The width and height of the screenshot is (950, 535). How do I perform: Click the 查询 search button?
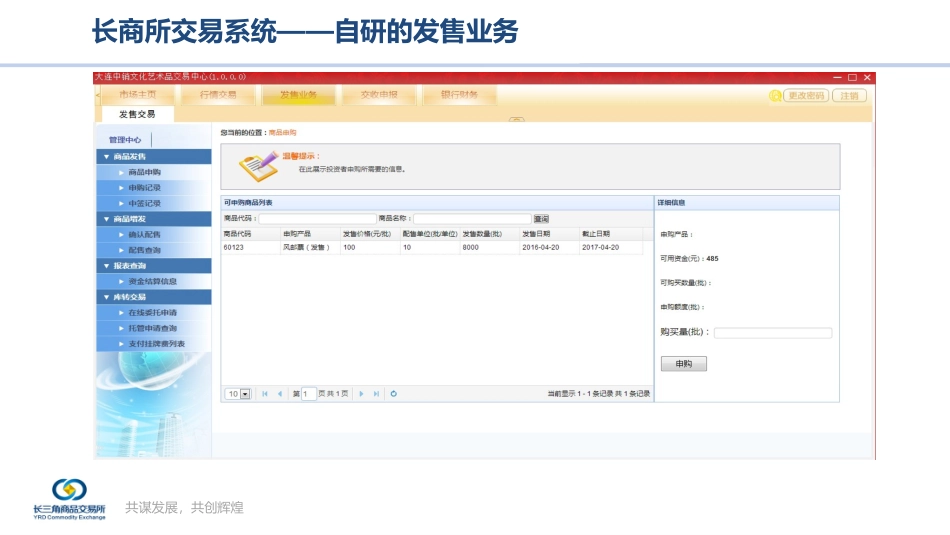coord(541,219)
